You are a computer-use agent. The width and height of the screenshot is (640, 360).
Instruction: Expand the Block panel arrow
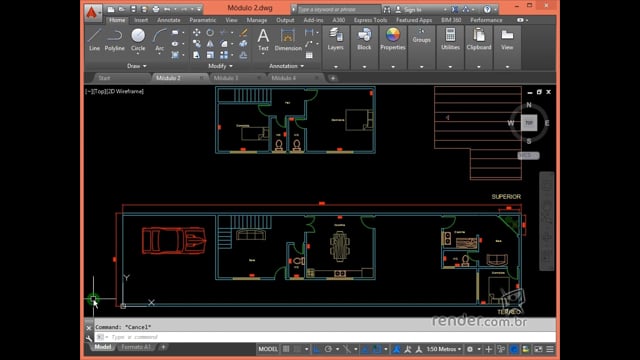364,67
